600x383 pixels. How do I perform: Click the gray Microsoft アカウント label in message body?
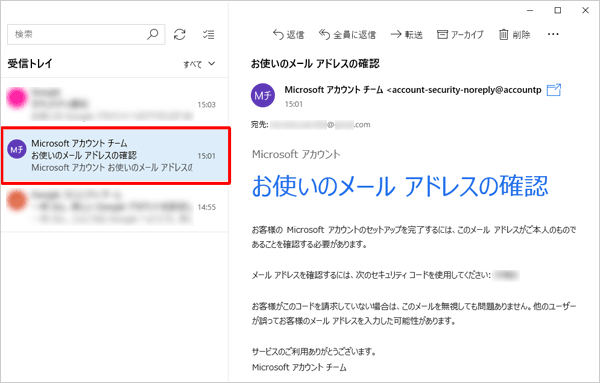pyautogui.click(x=296, y=154)
